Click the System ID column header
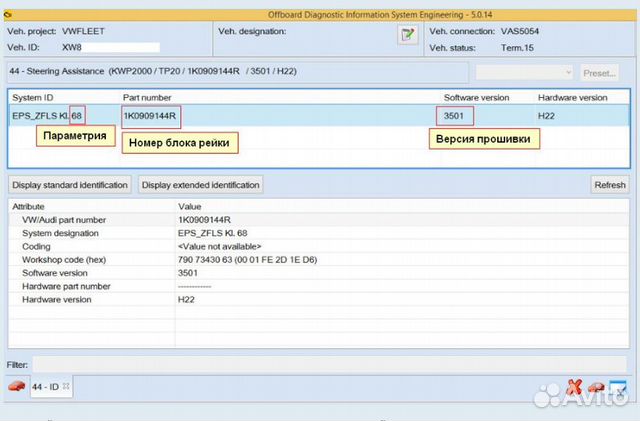The image size is (640, 421). [33, 98]
